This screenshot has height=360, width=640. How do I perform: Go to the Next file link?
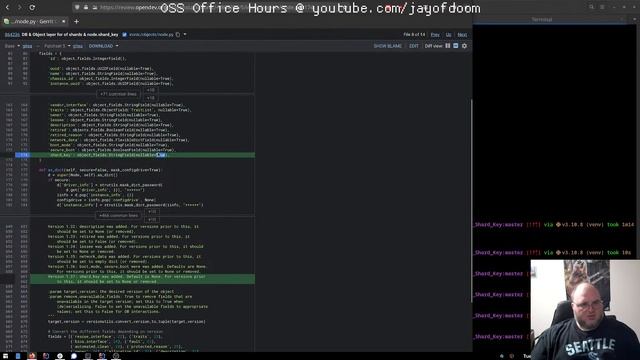pyautogui.click(x=462, y=35)
